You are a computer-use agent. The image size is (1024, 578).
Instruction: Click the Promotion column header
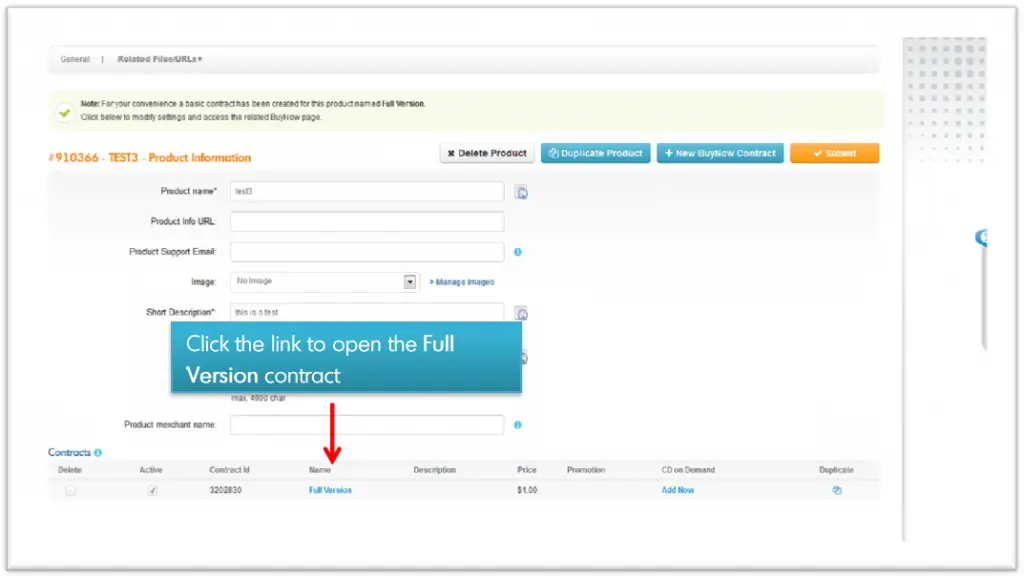pos(586,470)
